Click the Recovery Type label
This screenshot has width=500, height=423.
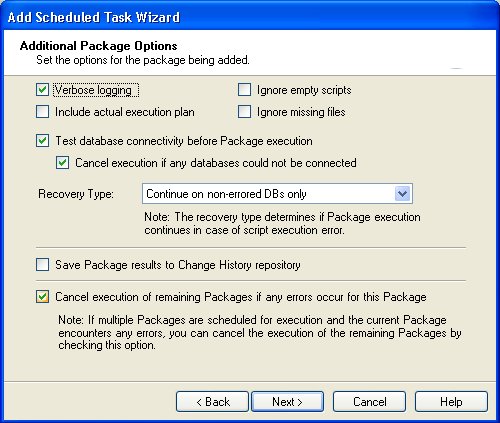click(x=76, y=194)
